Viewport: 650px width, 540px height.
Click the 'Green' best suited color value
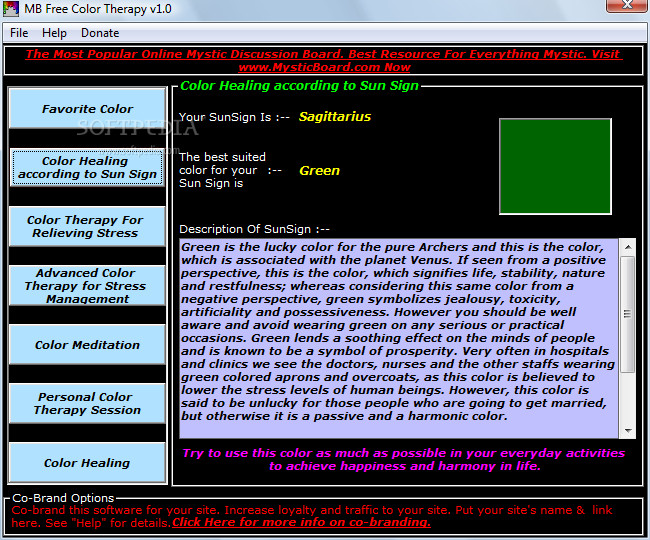319,170
